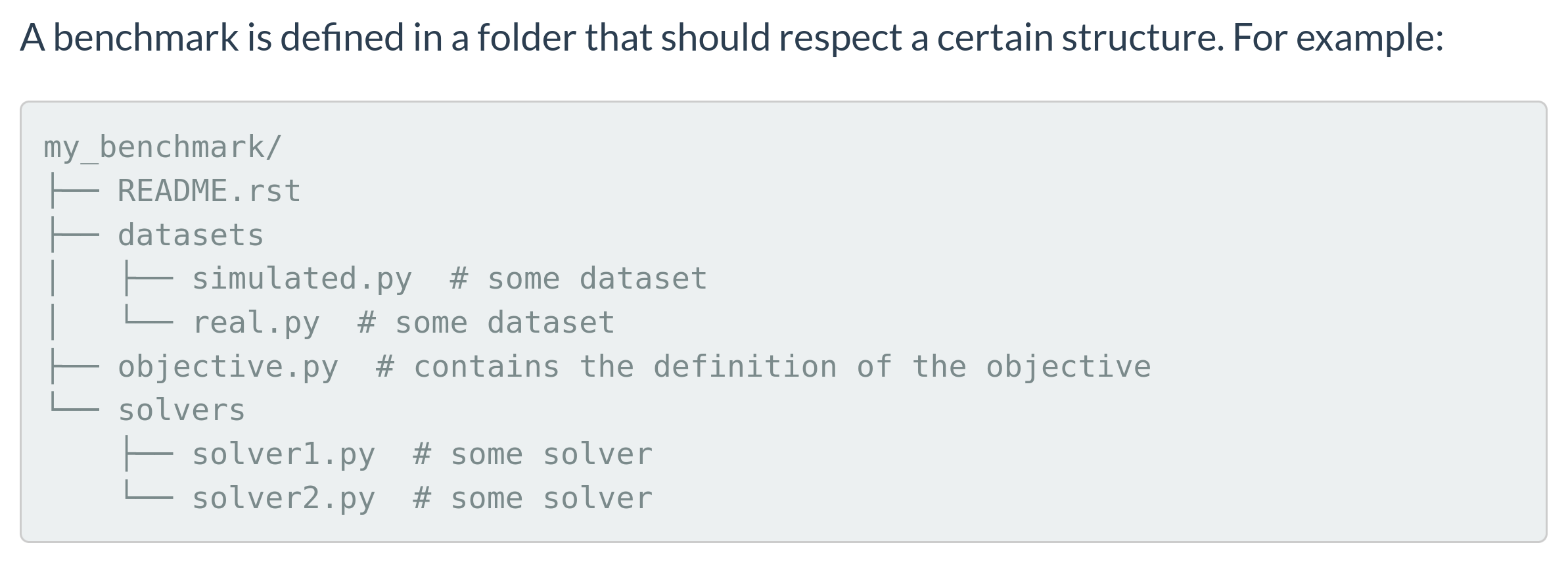Click the word "benchmark" in the intro sentence
The height and width of the screenshot is (568, 1568).
[x=145, y=37]
